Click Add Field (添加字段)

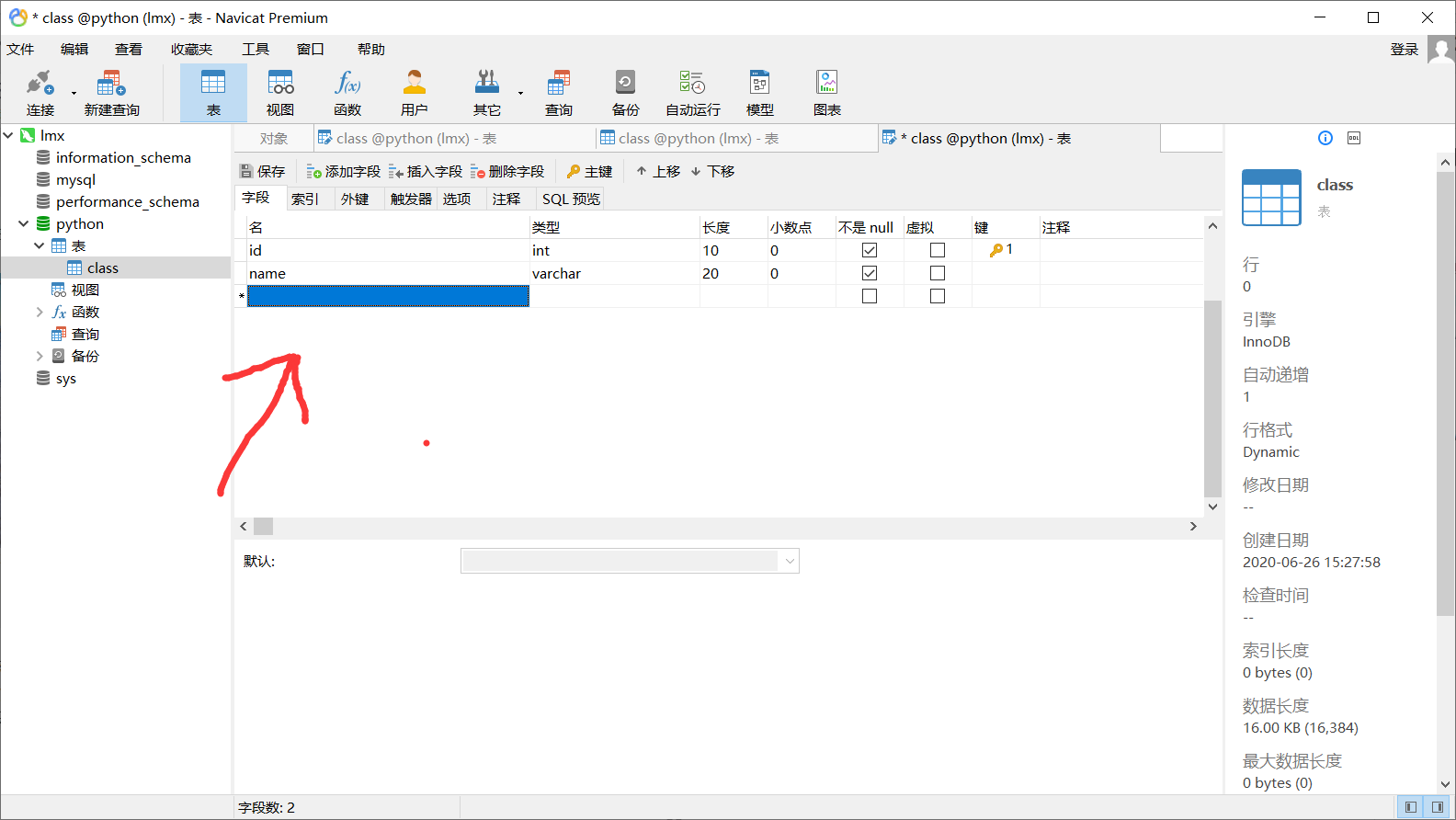click(x=343, y=171)
